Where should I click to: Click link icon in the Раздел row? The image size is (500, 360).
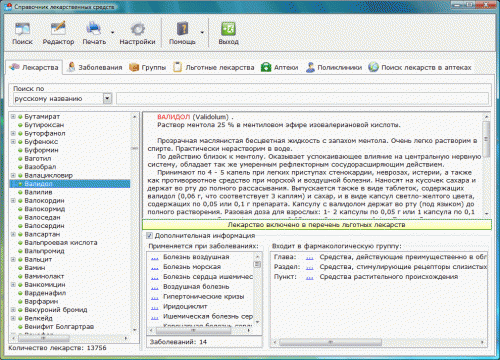tap(310, 268)
